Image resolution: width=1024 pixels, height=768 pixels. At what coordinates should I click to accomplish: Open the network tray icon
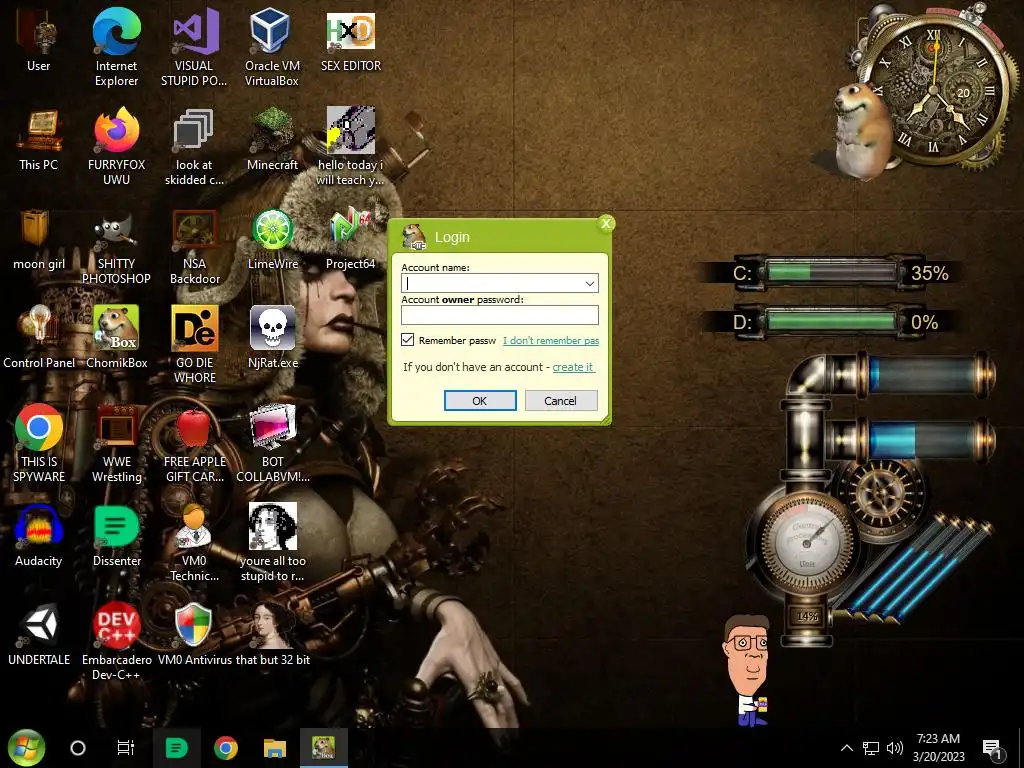871,748
